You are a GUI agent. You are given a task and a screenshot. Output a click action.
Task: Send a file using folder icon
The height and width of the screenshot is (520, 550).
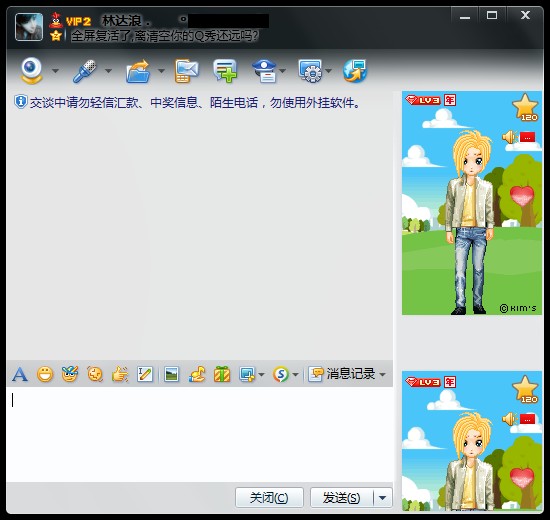pyautogui.click(x=138, y=71)
